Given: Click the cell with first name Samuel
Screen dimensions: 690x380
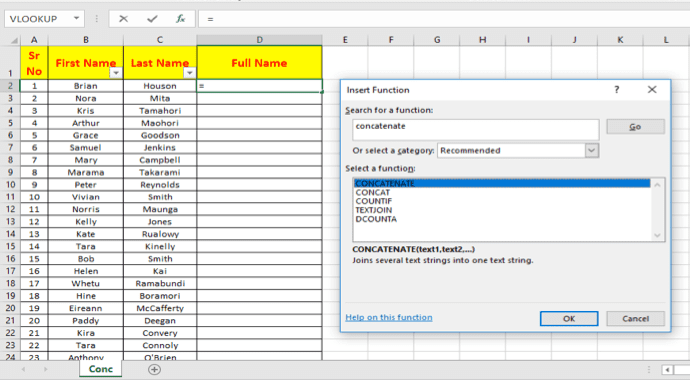Looking at the screenshot, I should 86,148.
